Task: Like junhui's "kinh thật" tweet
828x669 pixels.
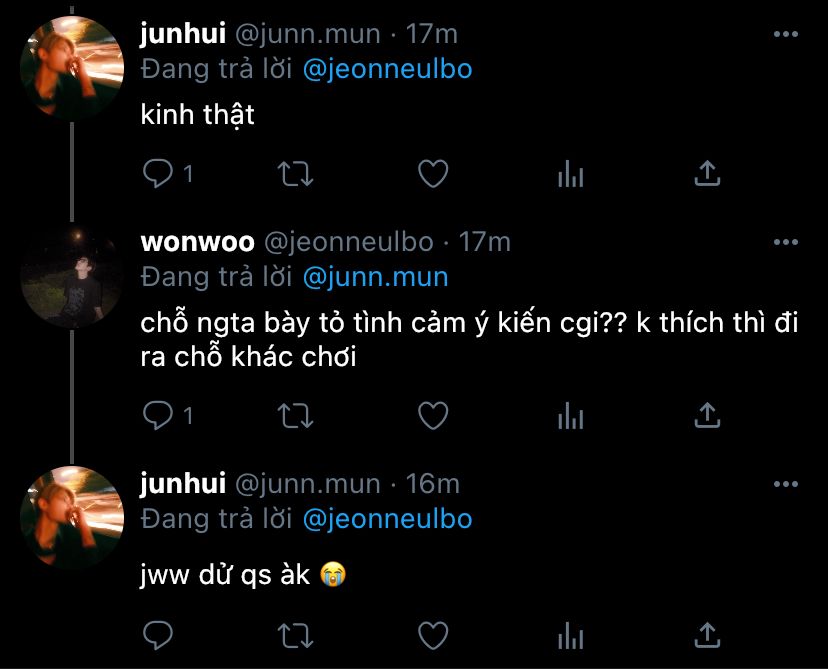Action: (432, 174)
